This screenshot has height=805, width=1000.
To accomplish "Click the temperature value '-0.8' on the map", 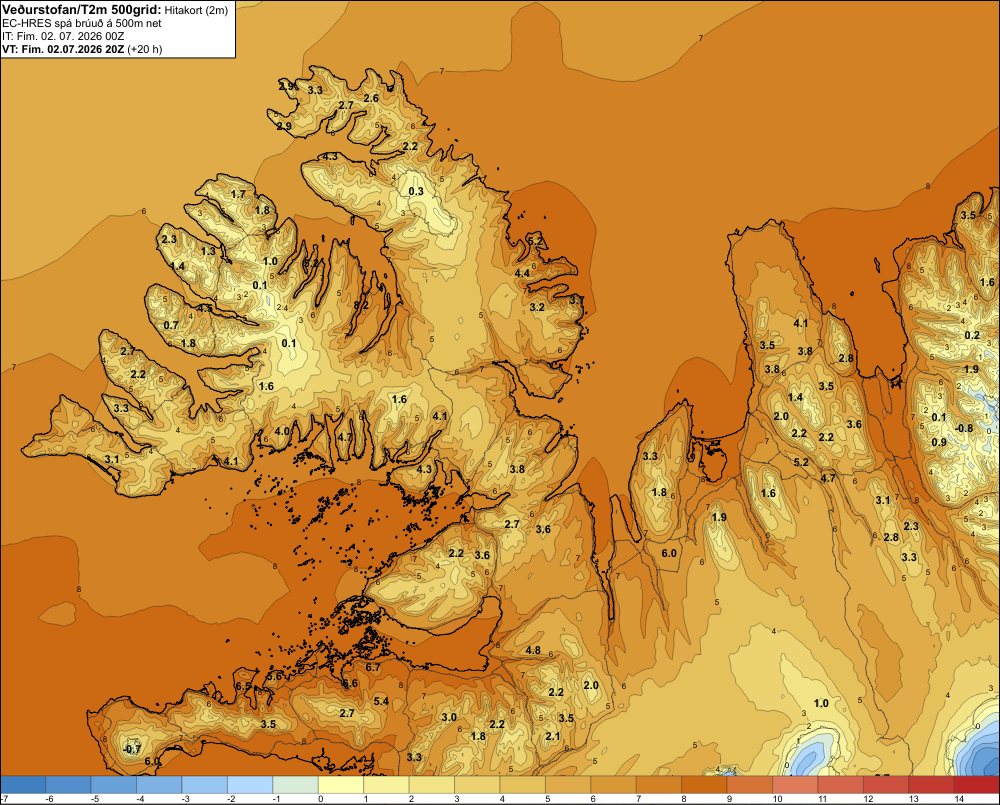I will (x=964, y=428).
